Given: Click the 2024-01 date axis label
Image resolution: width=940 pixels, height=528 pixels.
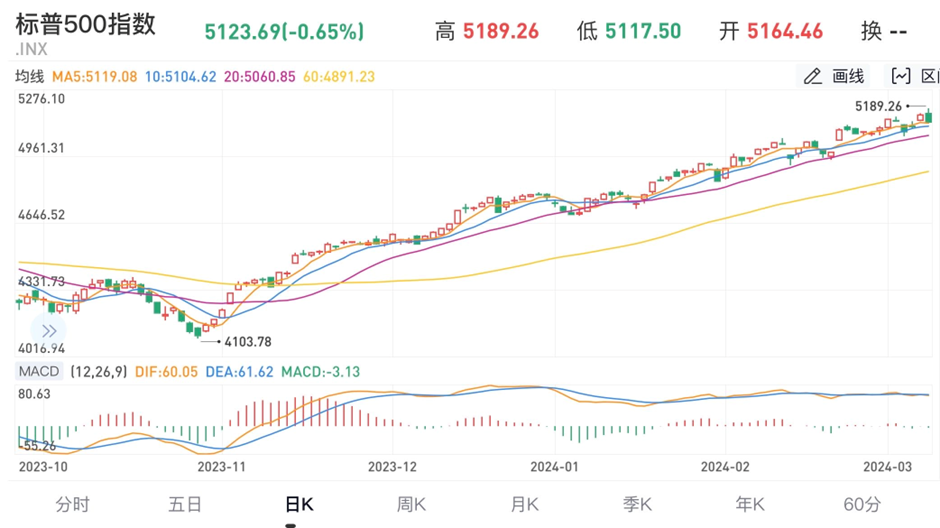Looking at the screenshot, I should [x=555, y=466].
